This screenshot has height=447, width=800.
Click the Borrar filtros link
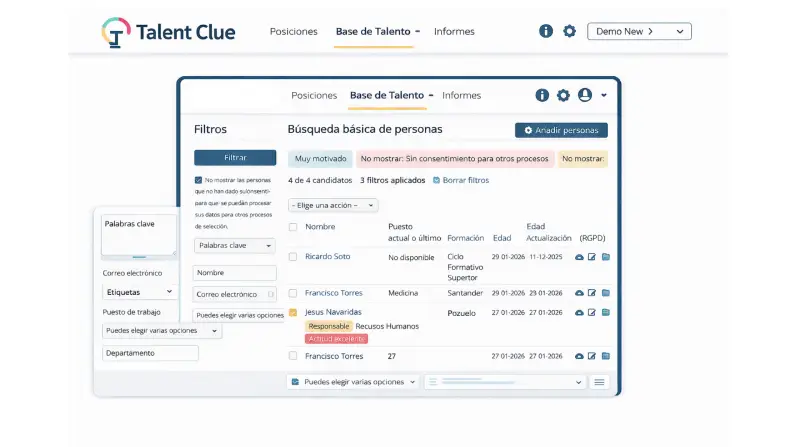[466, 180]
